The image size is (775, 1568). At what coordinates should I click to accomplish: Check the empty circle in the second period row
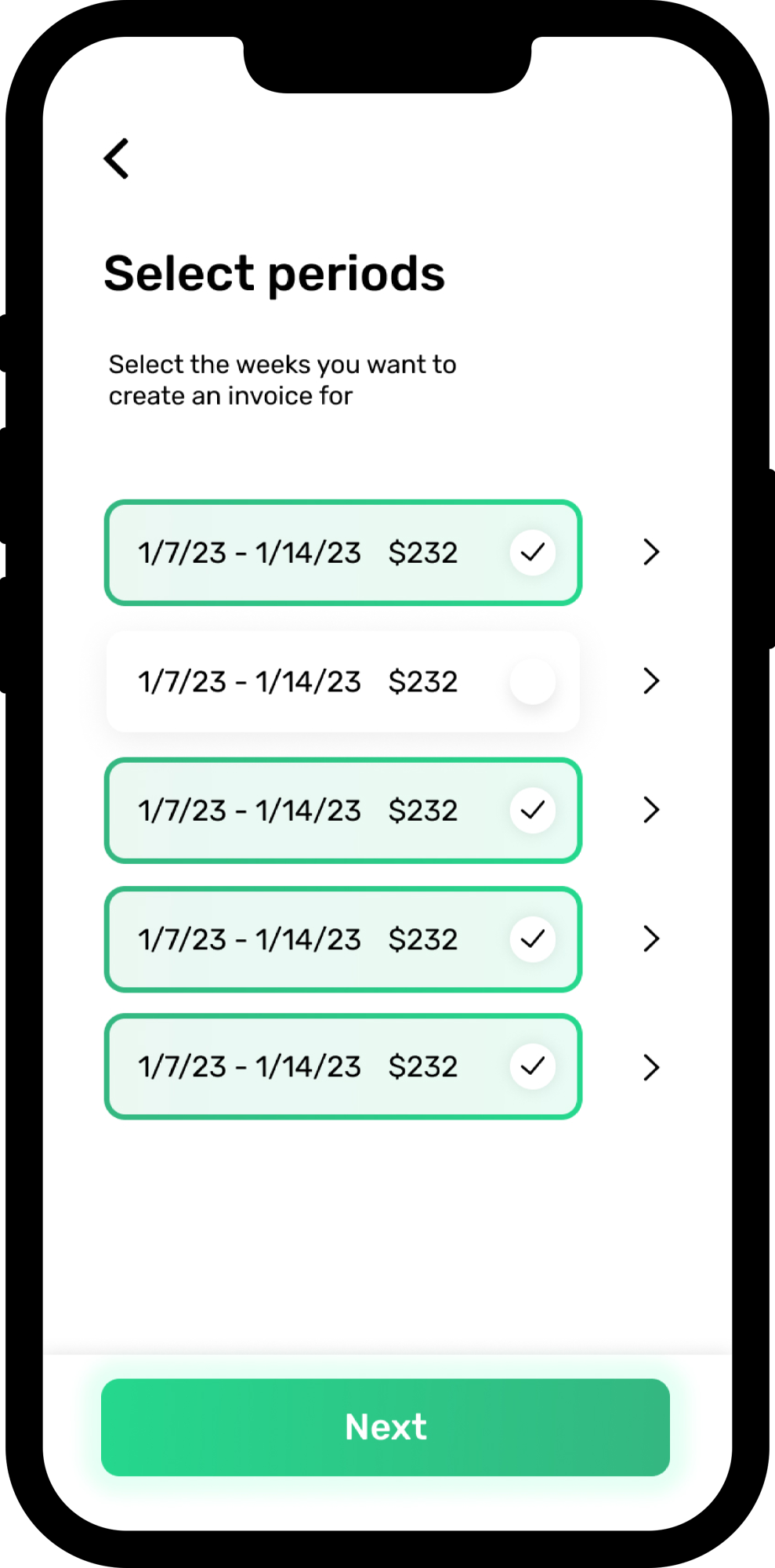pyautogui.click(x=533, y=681)
